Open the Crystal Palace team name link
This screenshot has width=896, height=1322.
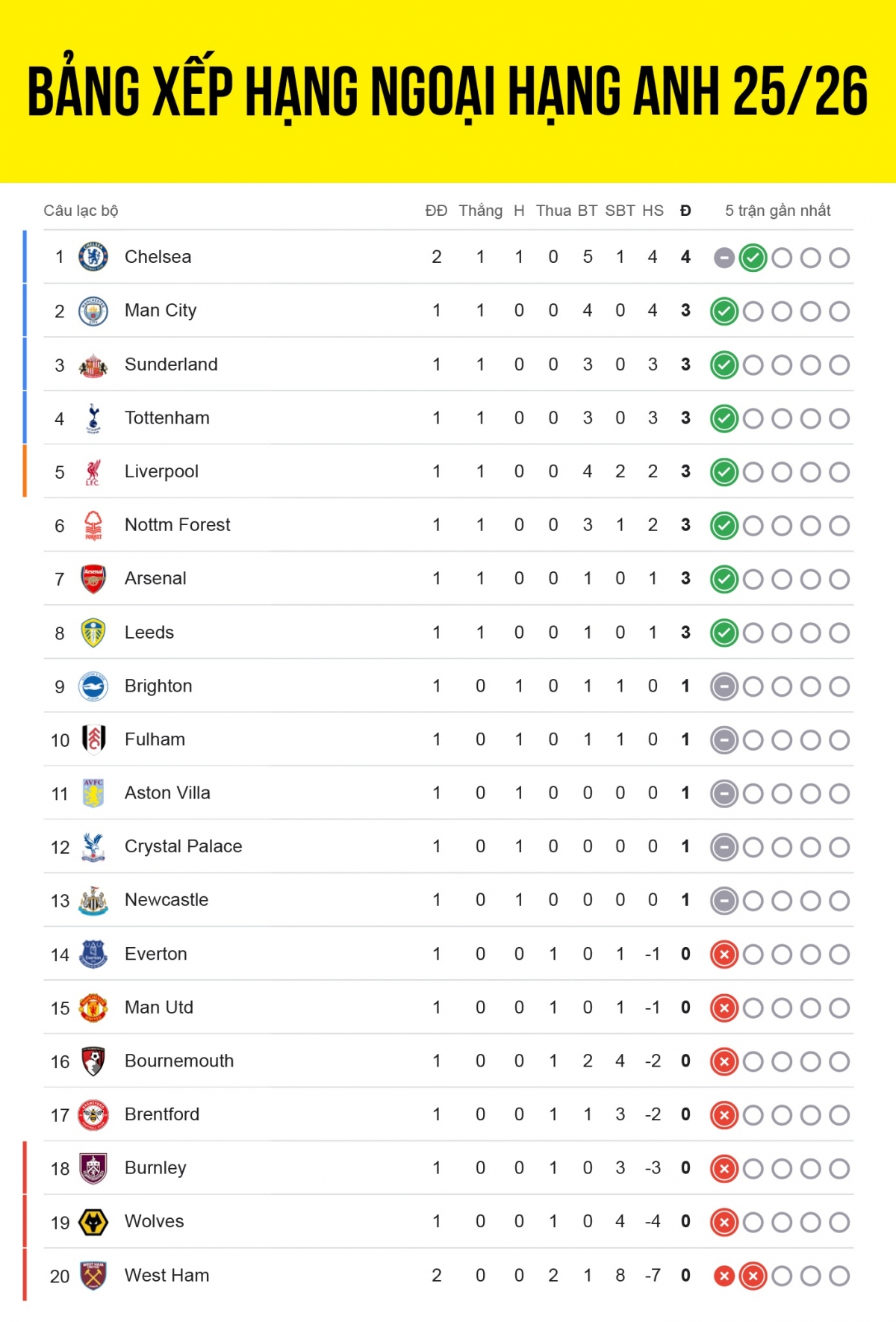(184, 846)
